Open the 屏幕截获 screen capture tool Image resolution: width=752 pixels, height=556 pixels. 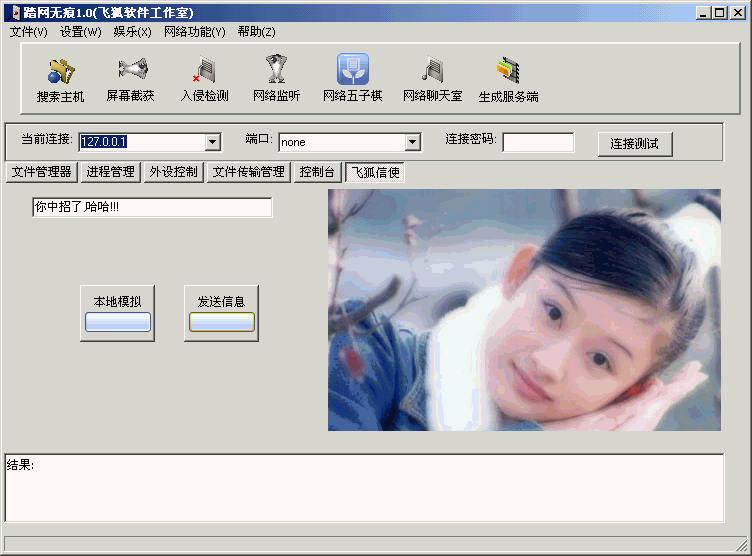131,70
